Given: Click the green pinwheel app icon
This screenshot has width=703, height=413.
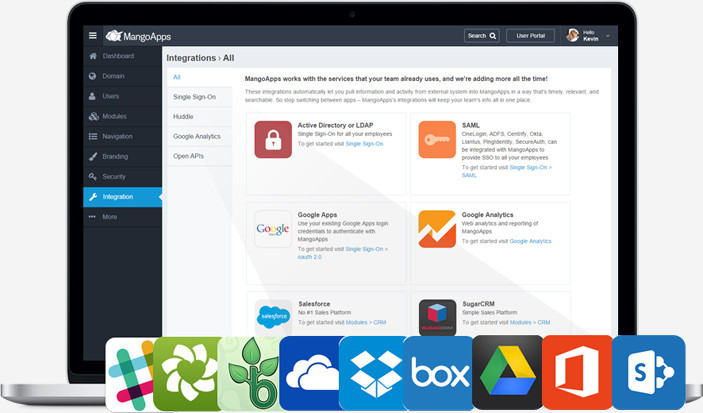Looking at the screenshot, I should [x=187, y=374].
